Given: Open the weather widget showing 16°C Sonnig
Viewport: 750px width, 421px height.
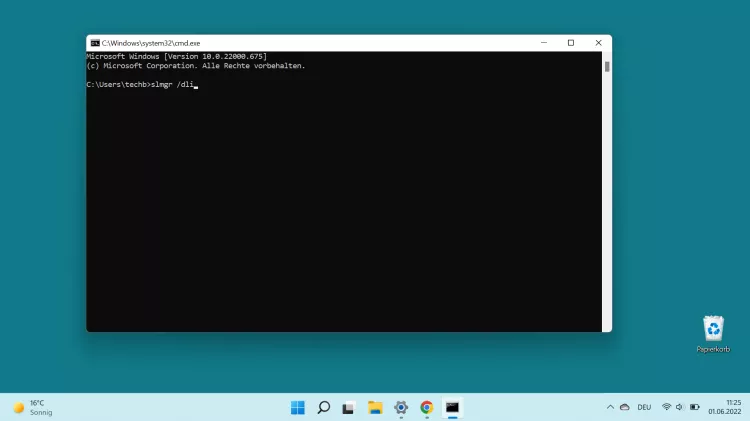Looking at the screenshot, I should click(x=33, y=408).
